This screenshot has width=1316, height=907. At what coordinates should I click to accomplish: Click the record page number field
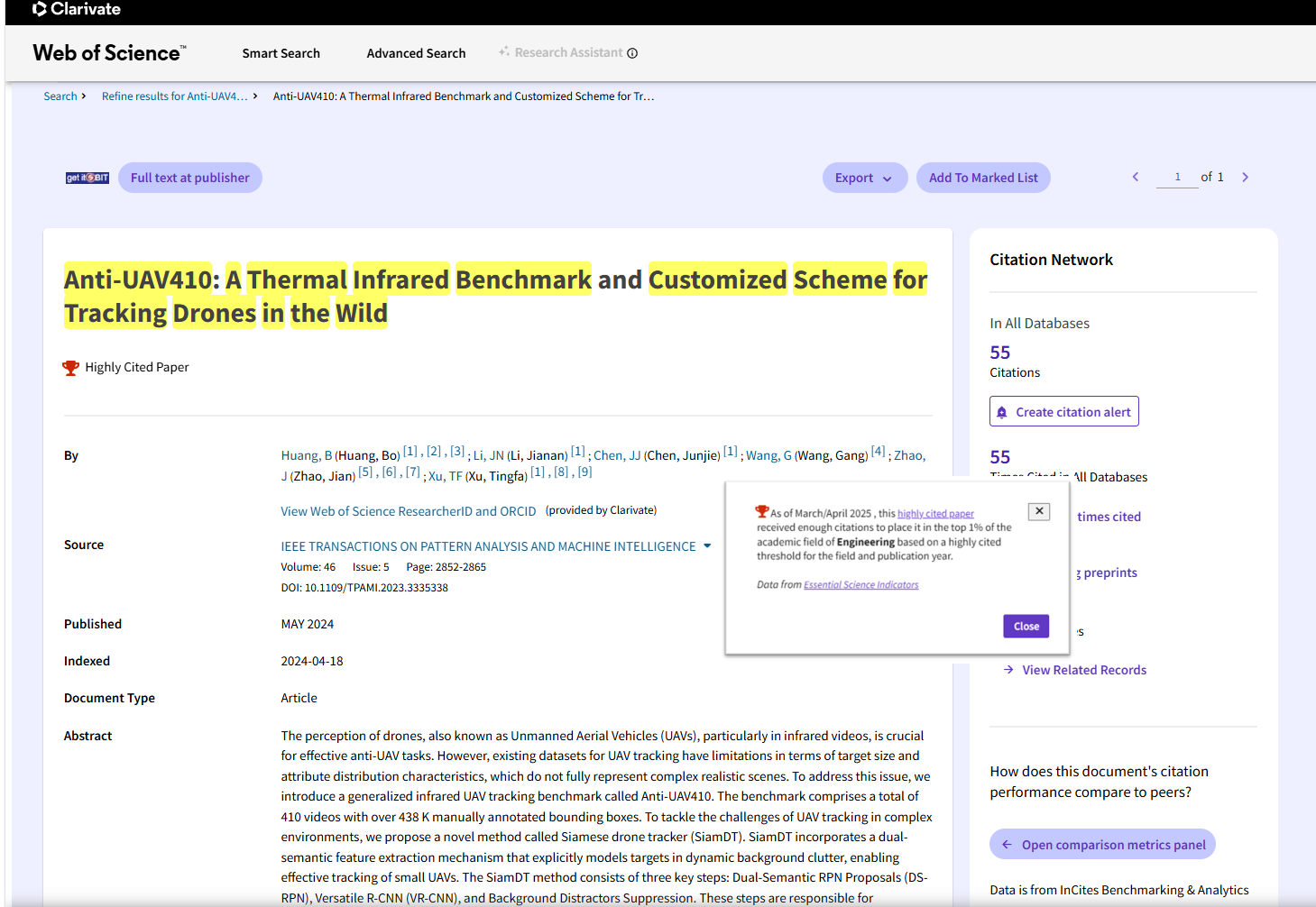[1176, 178]
